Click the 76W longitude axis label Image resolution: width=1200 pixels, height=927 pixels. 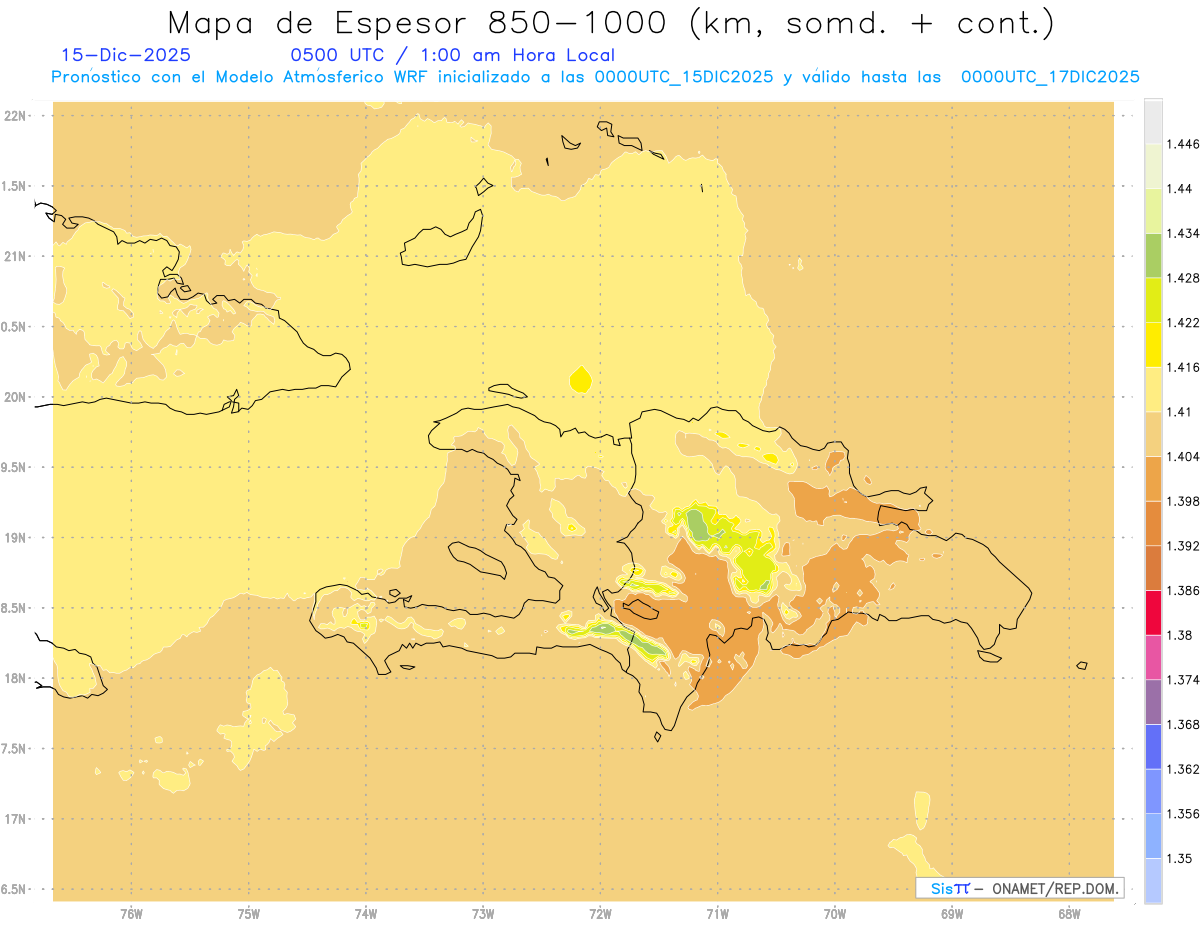(x=131, y=914)
